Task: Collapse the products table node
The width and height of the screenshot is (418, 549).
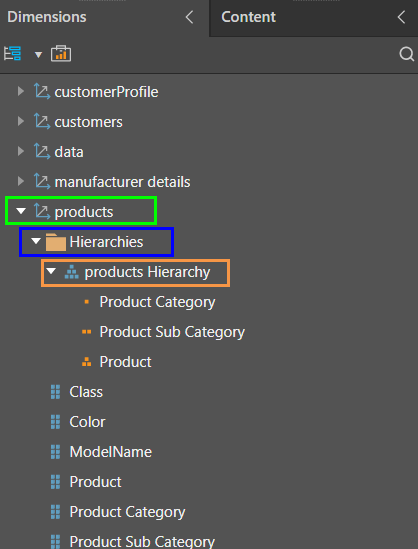Action: click(x=21, y=211)
